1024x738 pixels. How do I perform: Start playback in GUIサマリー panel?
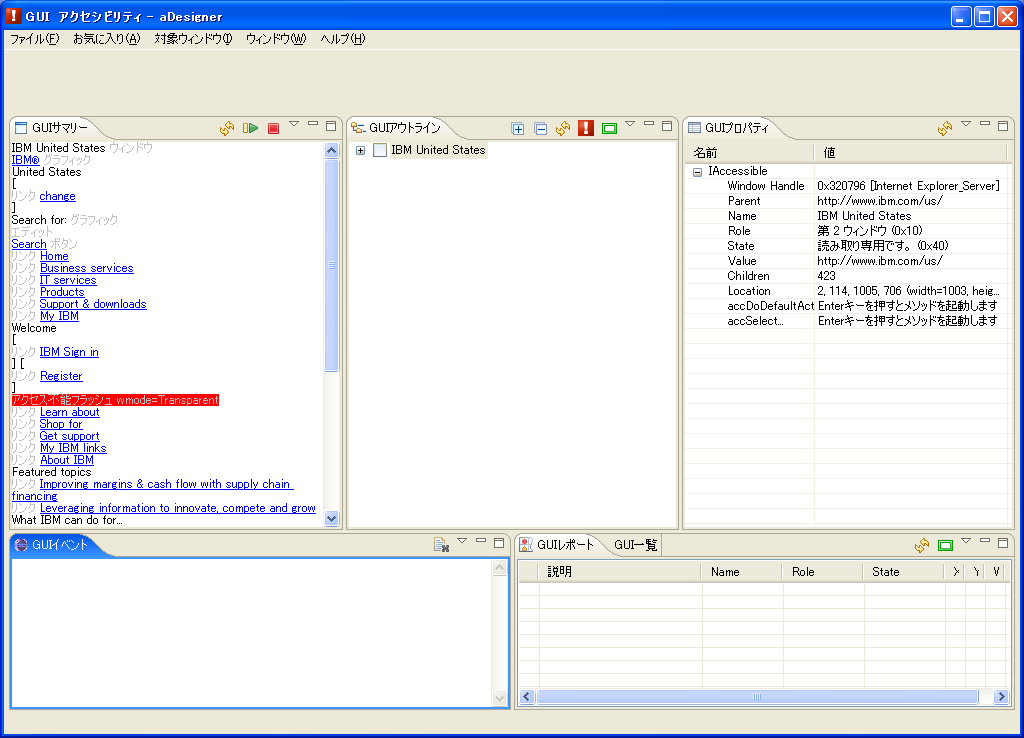[x=250, y=128]
